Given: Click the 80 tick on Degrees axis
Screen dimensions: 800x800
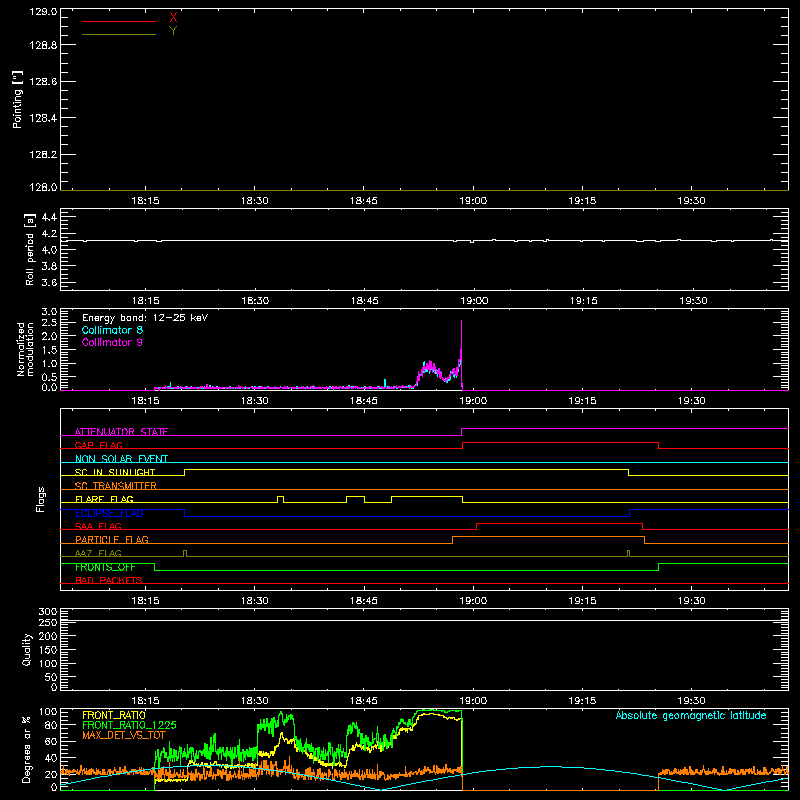Looking at the screenshot, I should 51,725.
